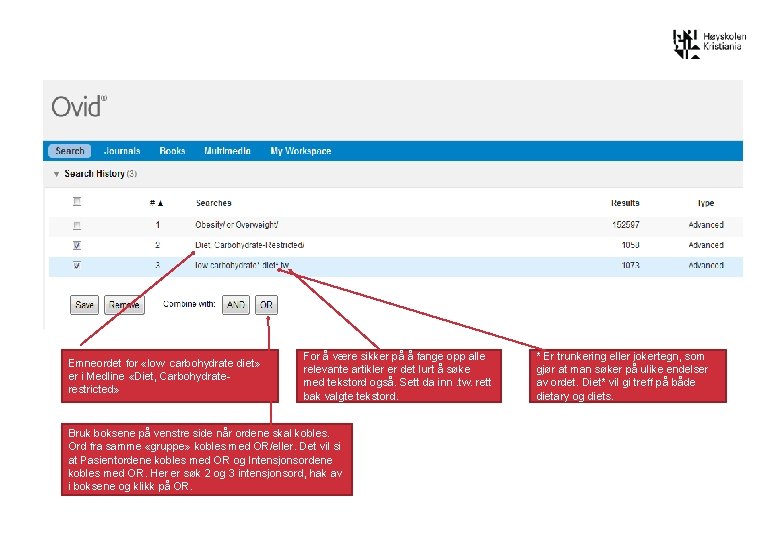Uncheck search 2 Diet Carbohydrate-Restricted checkbox

click(77, 245)
